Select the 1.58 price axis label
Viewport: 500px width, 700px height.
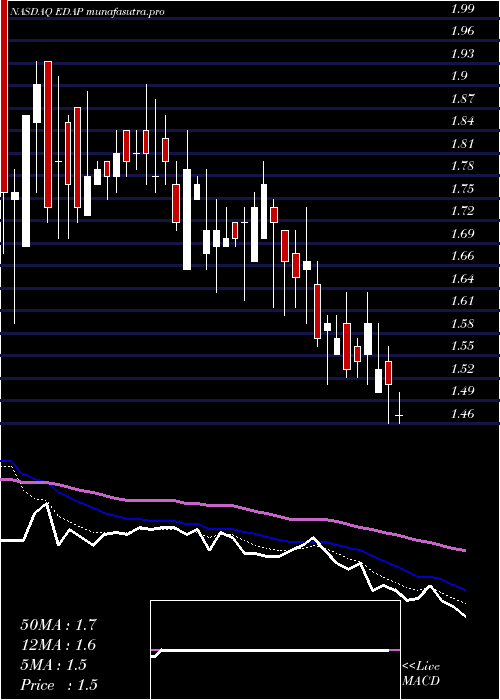point(462,323)
